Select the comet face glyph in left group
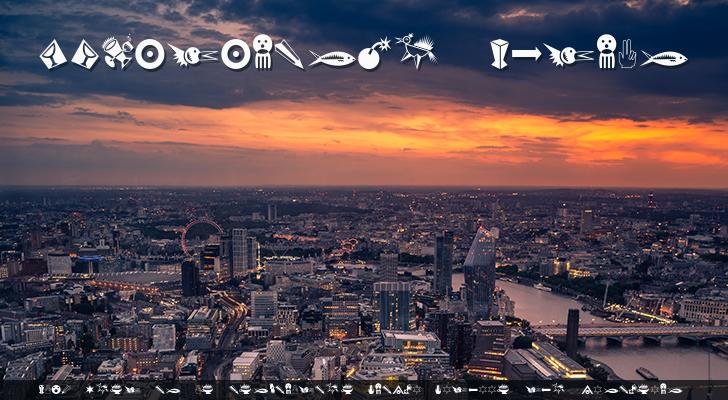The height and width of the screenshot is (400, 728). click(x=192, y=55)
